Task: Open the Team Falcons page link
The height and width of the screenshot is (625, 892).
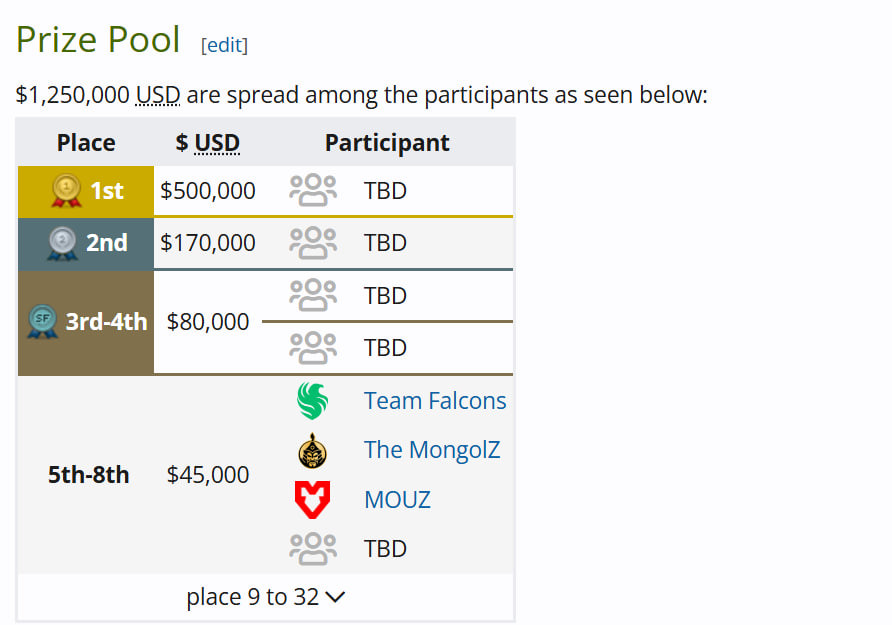Action: click(435, 401)
